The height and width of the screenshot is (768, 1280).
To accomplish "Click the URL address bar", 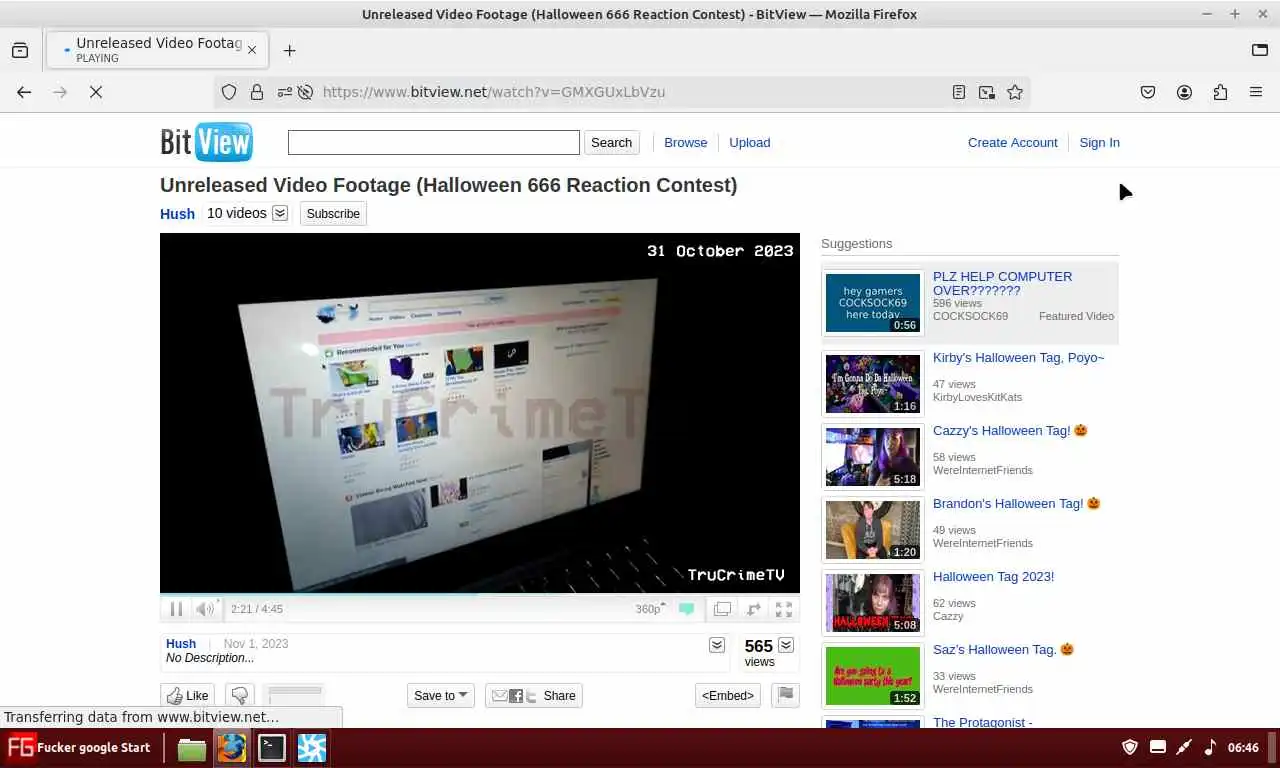I will point(620,92).
